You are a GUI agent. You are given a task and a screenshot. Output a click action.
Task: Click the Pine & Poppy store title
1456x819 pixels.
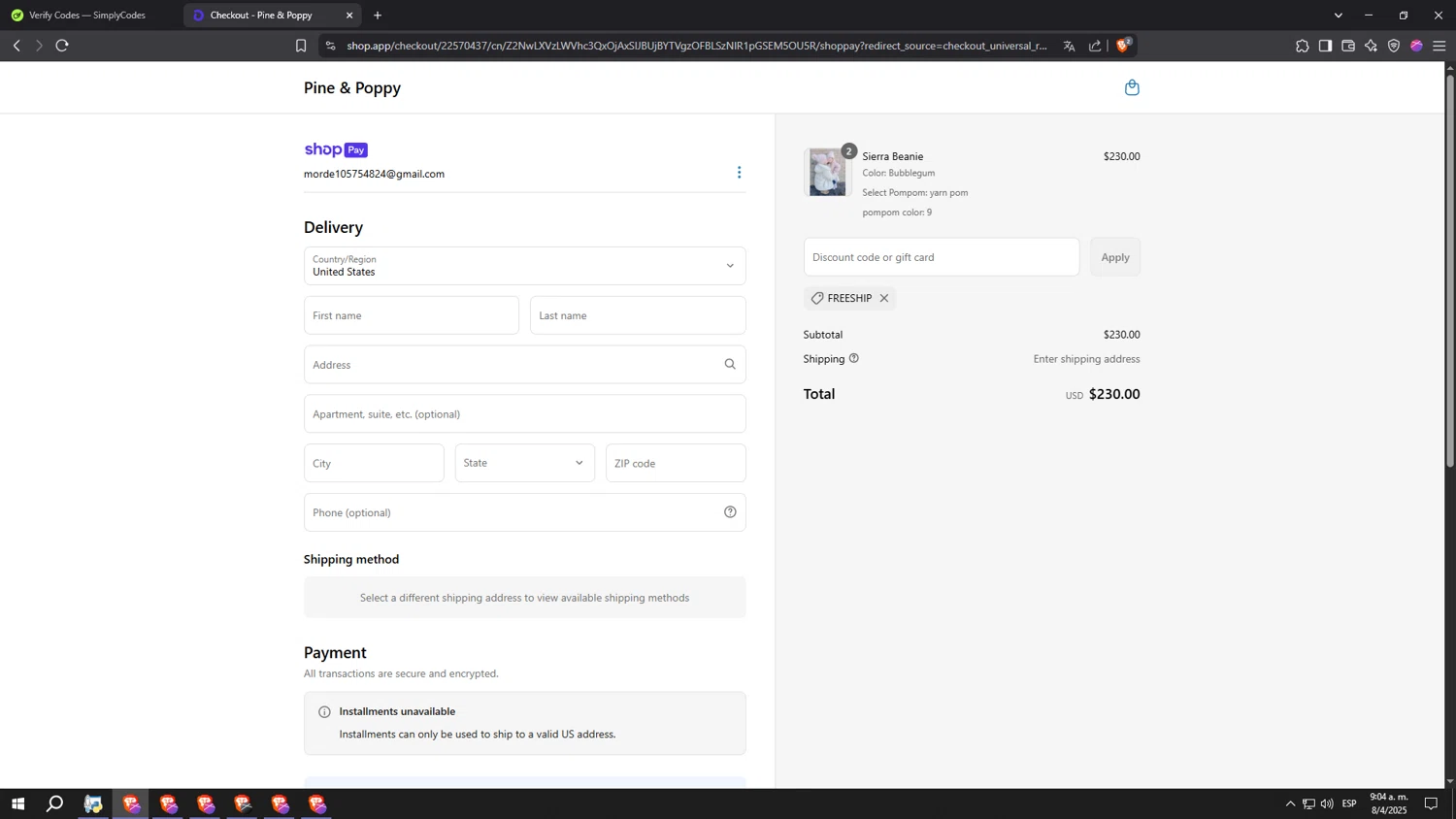[352, 87]
